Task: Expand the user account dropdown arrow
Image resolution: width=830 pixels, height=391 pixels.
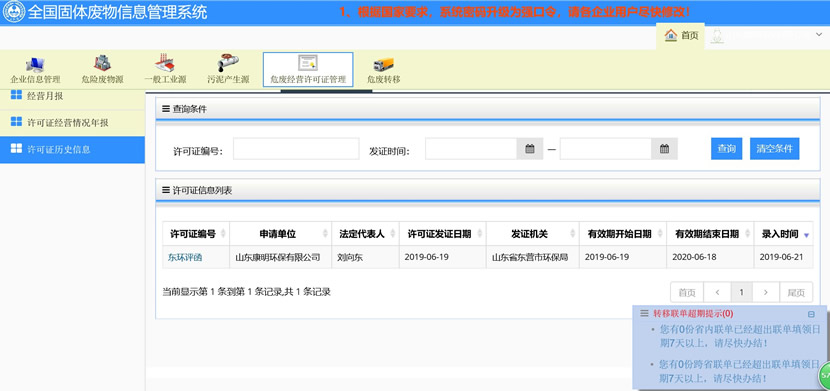Action: click(818, 35)
